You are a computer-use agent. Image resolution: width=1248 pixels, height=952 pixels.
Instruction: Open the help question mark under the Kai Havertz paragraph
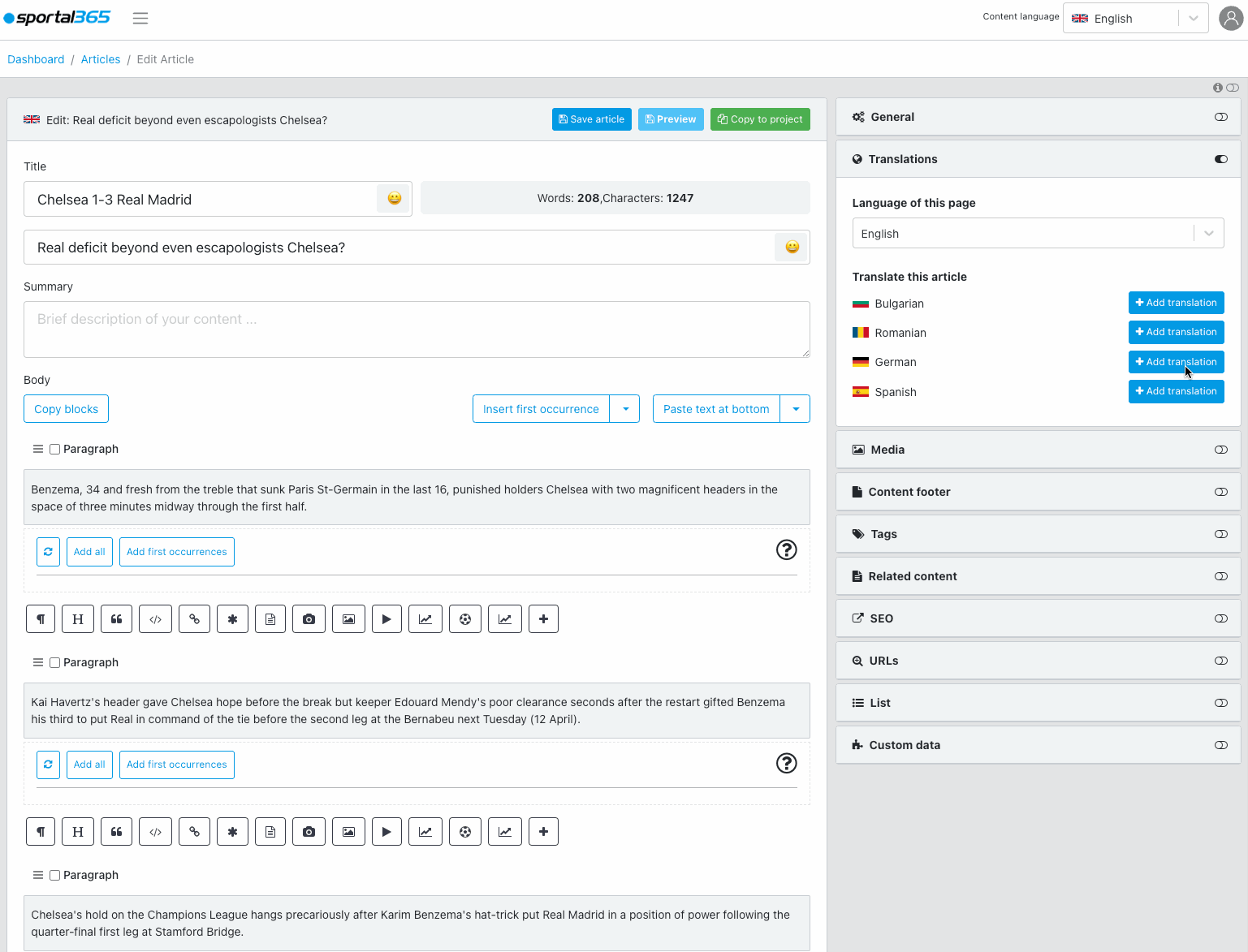(x=786, y=763)
